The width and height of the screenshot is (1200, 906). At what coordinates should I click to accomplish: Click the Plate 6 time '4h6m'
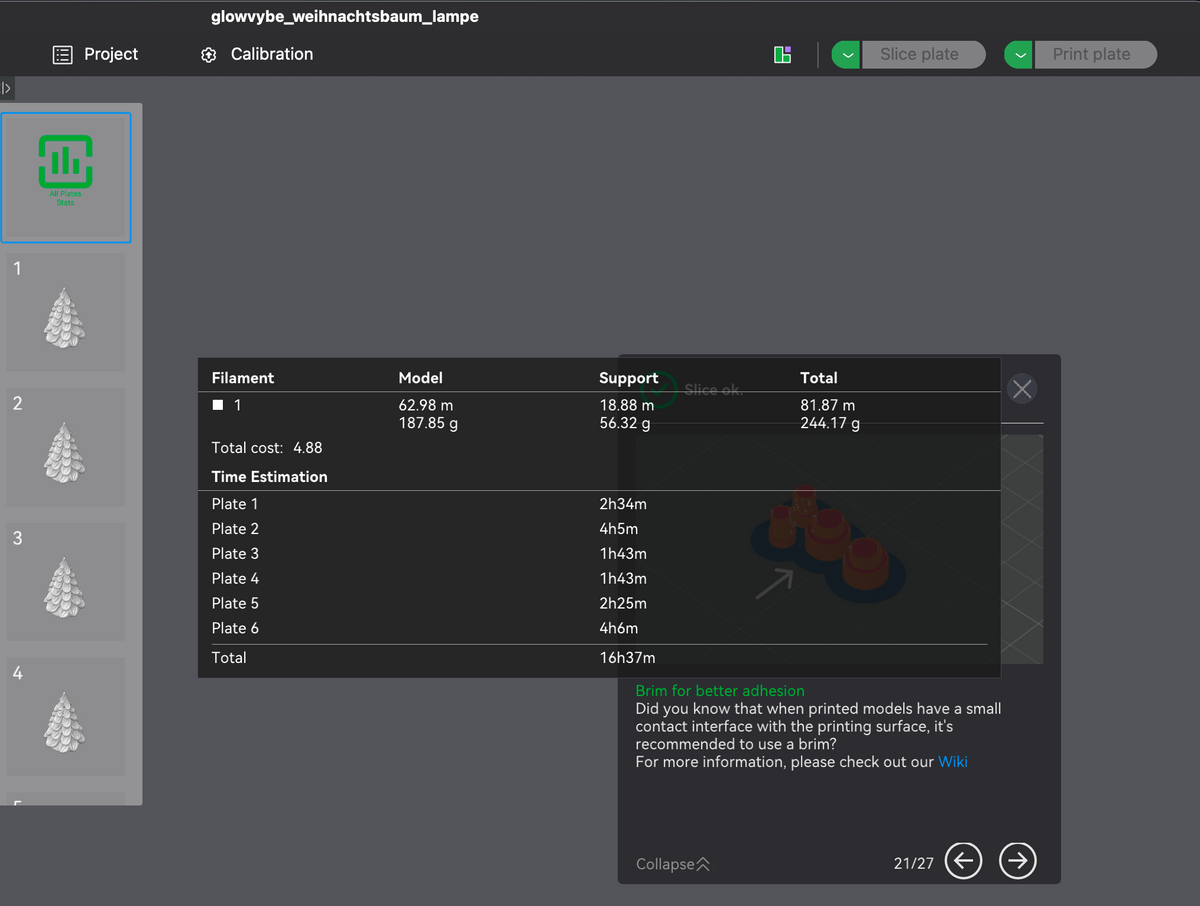click(619, 629)
